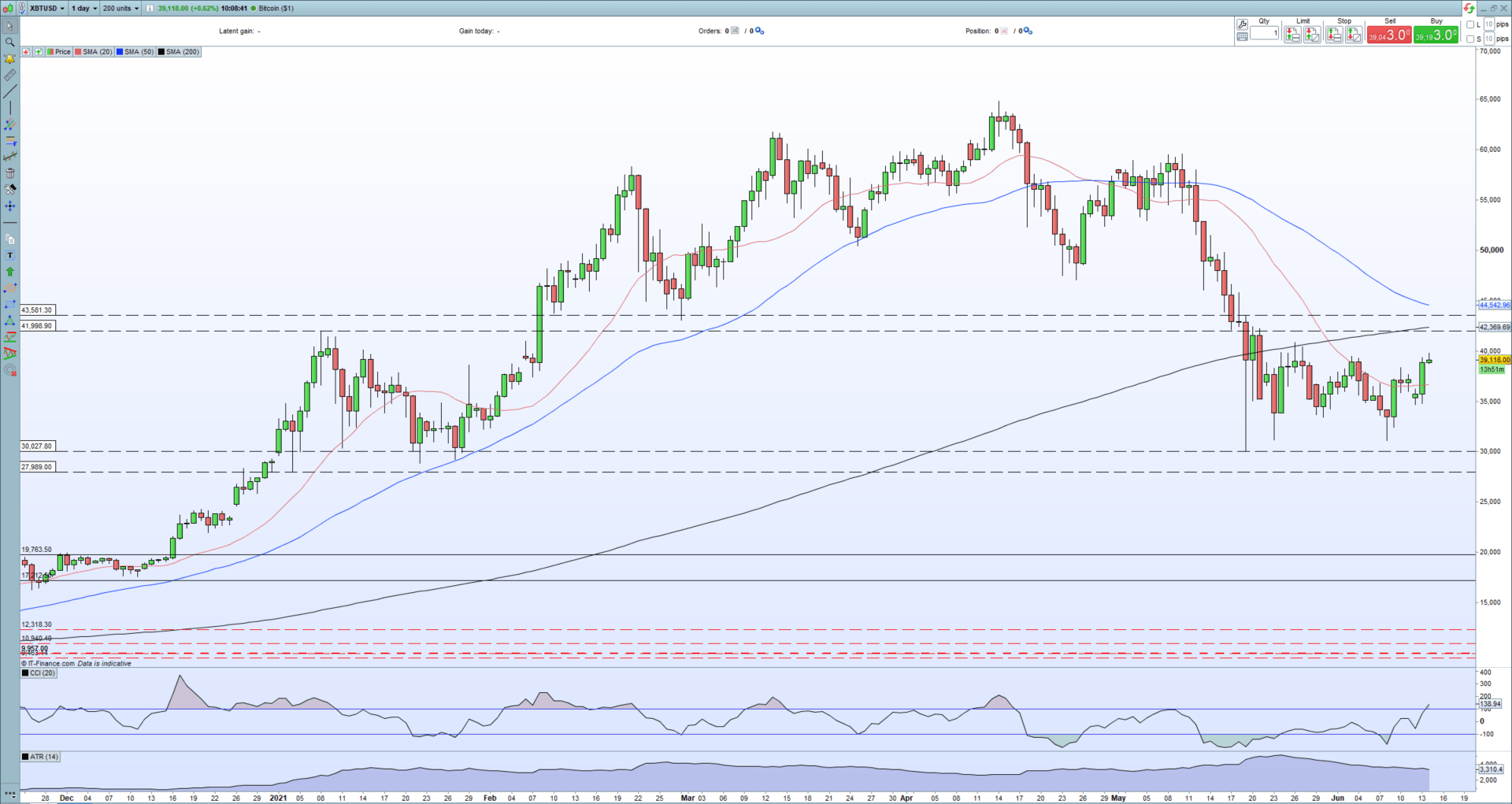Click the SMA (200) black color swatch
1512x804 pixels.
161,52
